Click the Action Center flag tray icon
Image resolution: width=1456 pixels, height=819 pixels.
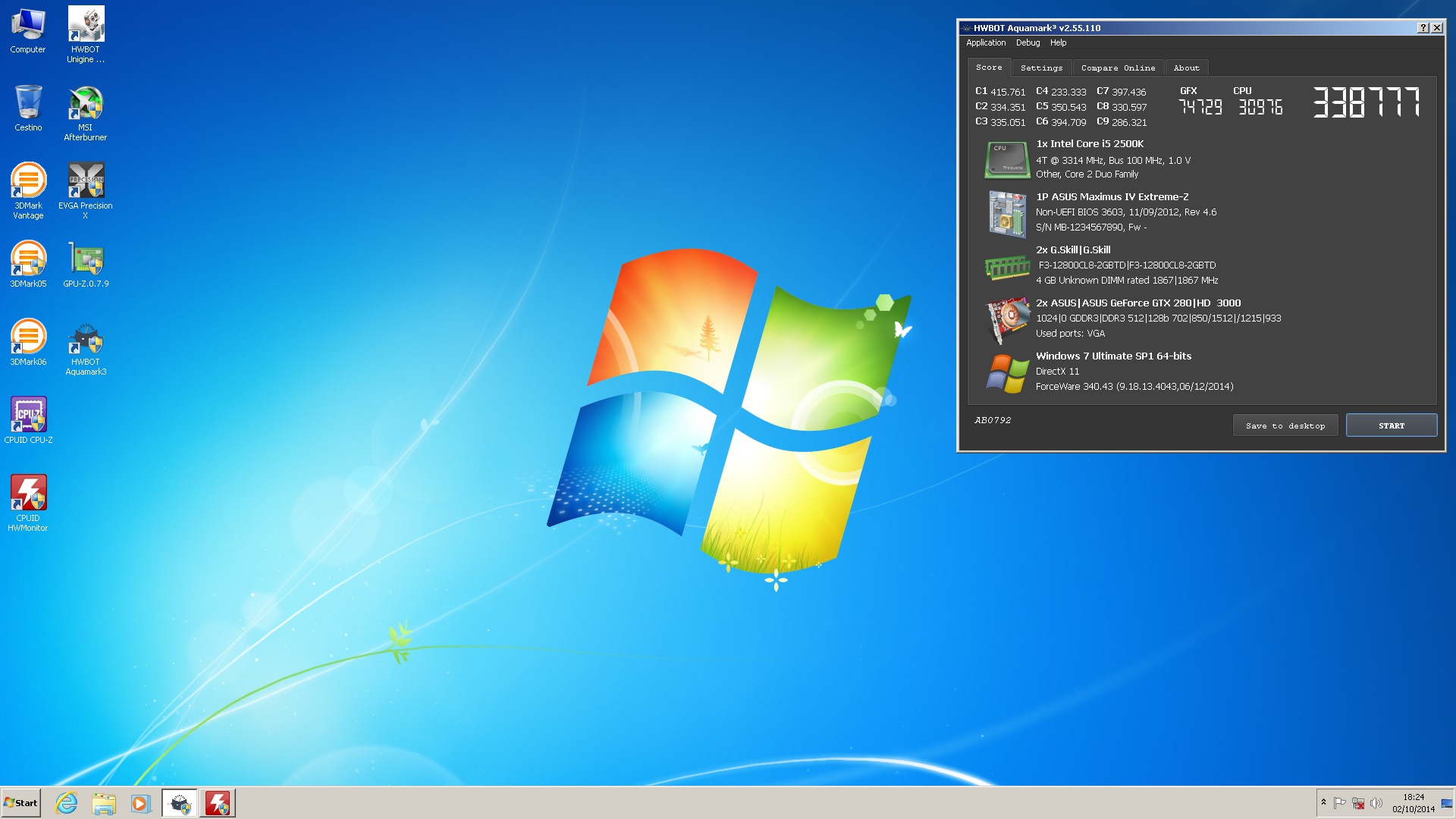pos(1340,803)
